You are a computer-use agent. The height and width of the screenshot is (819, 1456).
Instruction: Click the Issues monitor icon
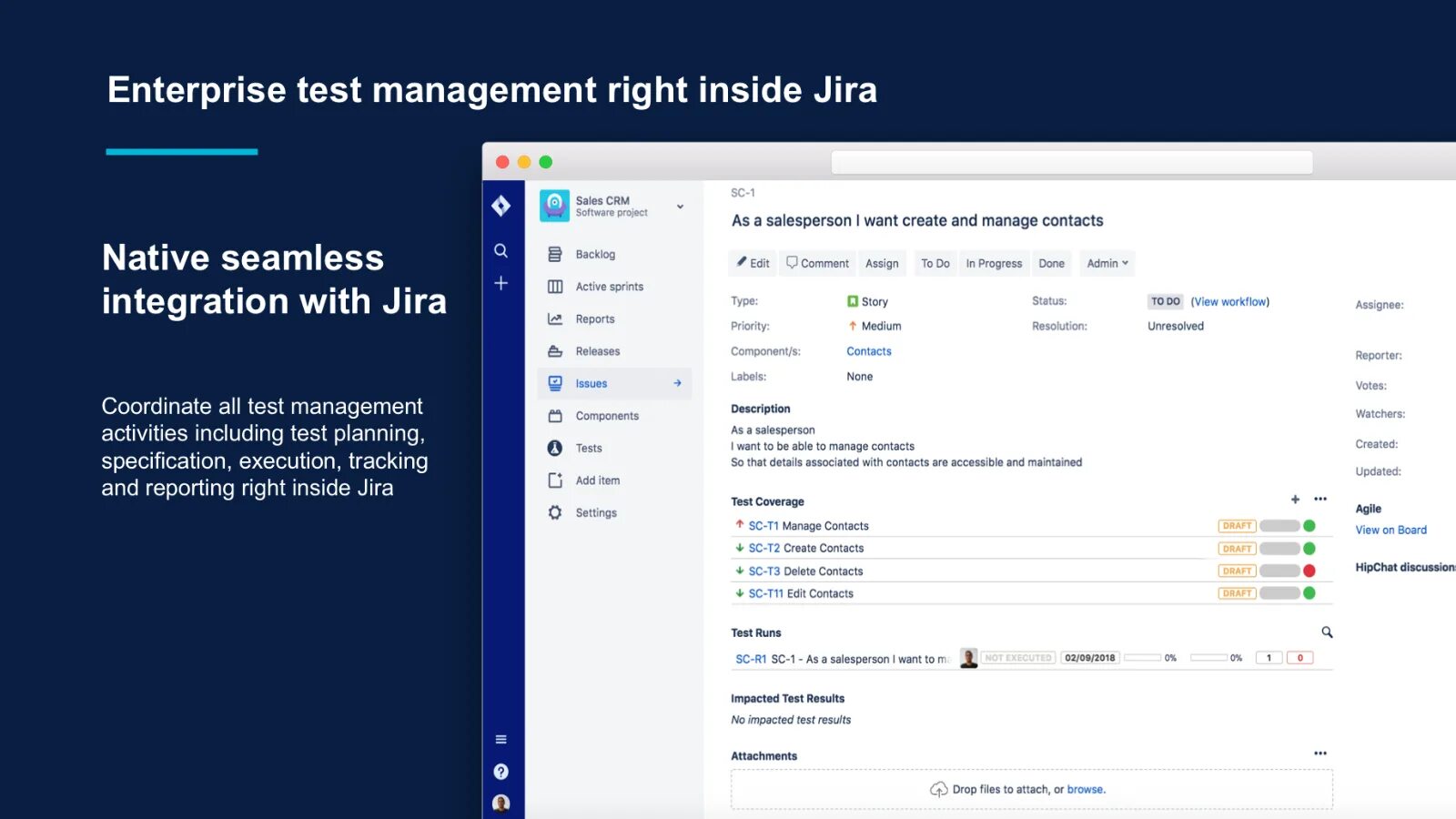pos(555,384)
